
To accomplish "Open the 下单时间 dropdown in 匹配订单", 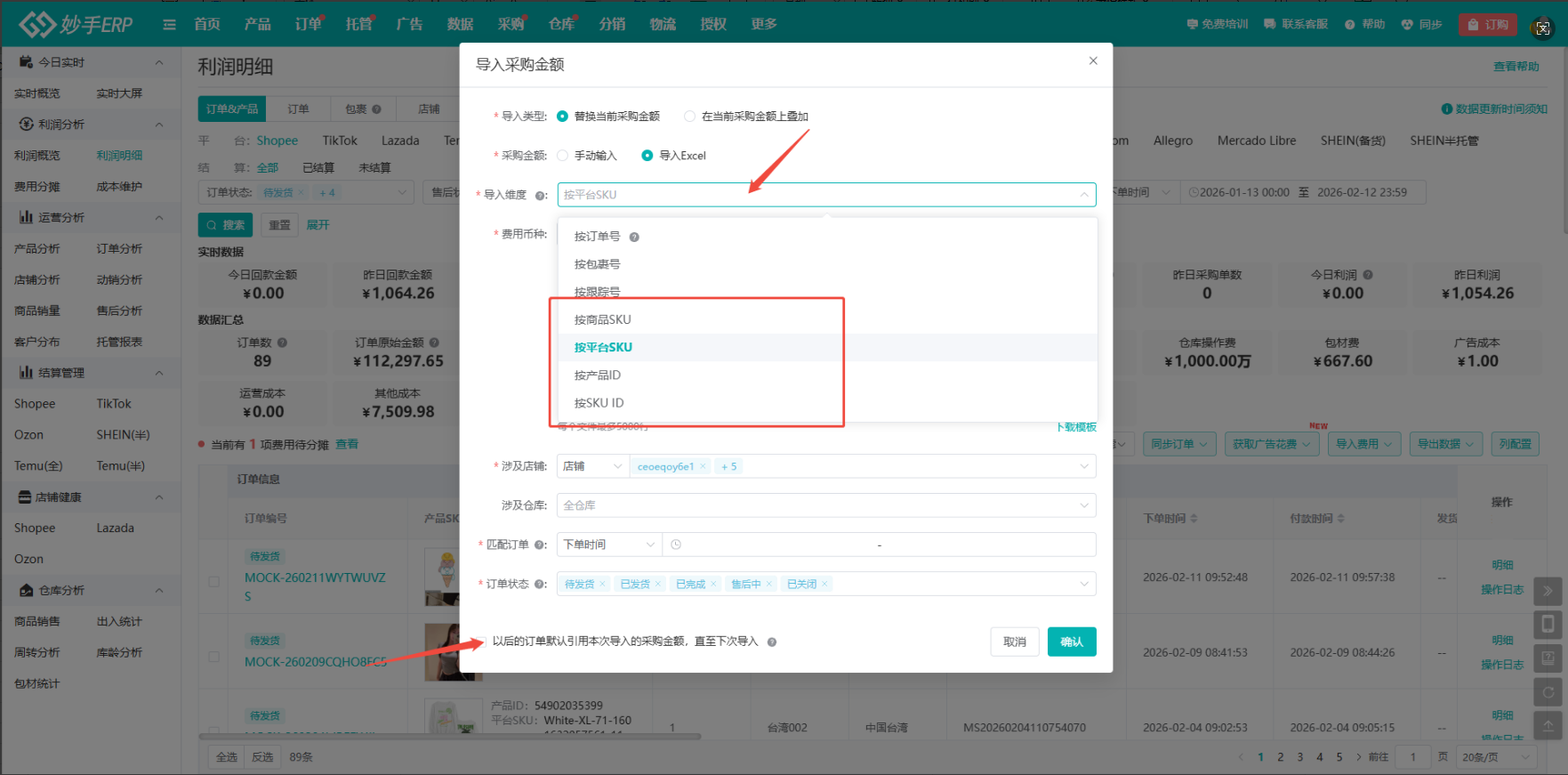I will pyautogui.click(x=609, y=545).
